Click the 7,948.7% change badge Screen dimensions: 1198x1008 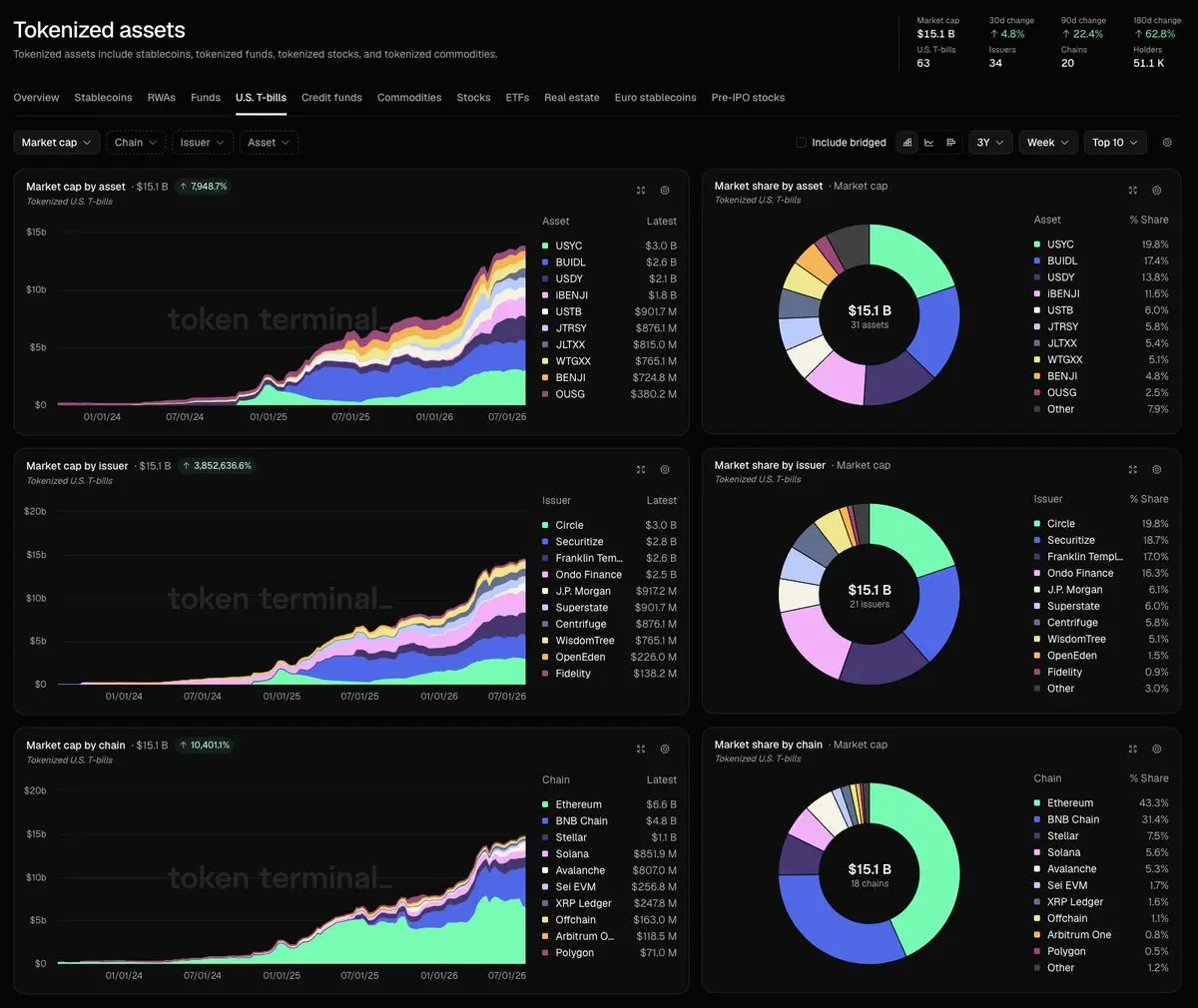[x=204, y=187]
